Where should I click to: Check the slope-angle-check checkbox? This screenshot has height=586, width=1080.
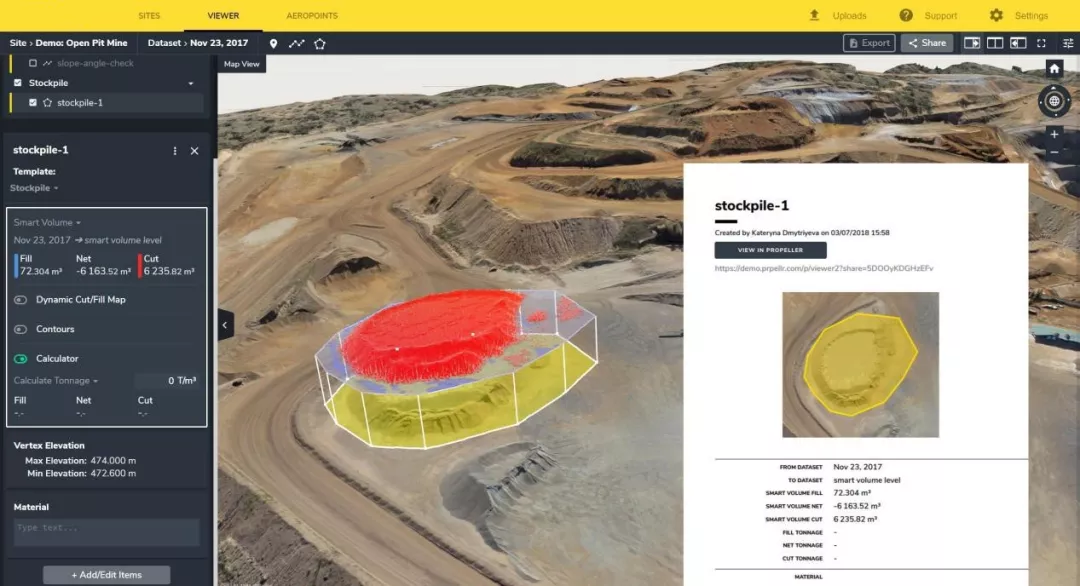tap(33, 63)
